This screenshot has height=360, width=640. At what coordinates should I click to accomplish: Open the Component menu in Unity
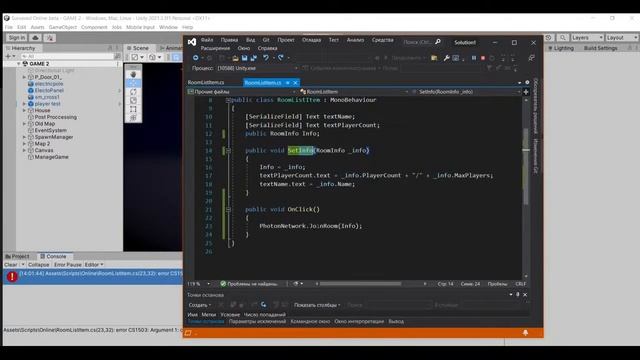click(x=94, y=27)
